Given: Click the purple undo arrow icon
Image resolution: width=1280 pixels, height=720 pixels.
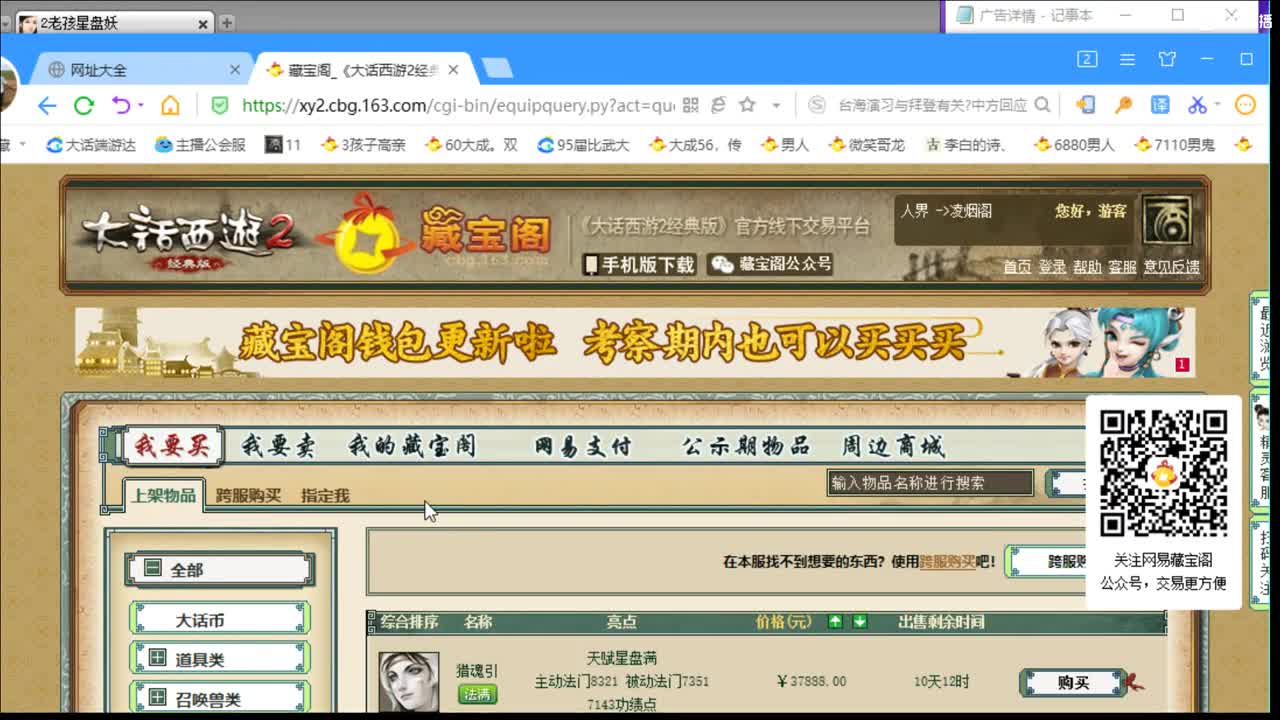Looking at the screenshot, I should [121, 105].
